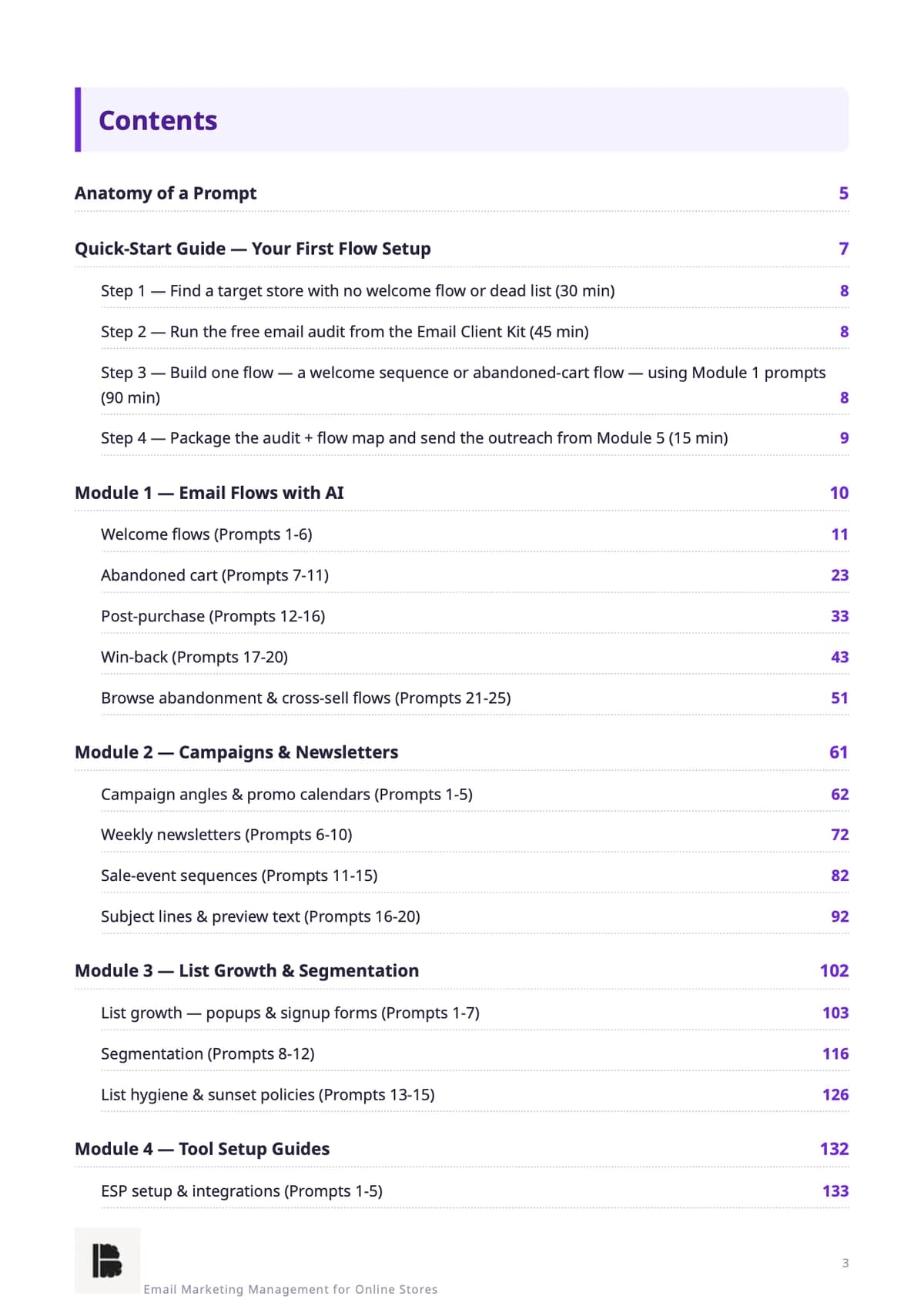Open Post-purchase (Prompts 12-16) section

click(474, 616)
